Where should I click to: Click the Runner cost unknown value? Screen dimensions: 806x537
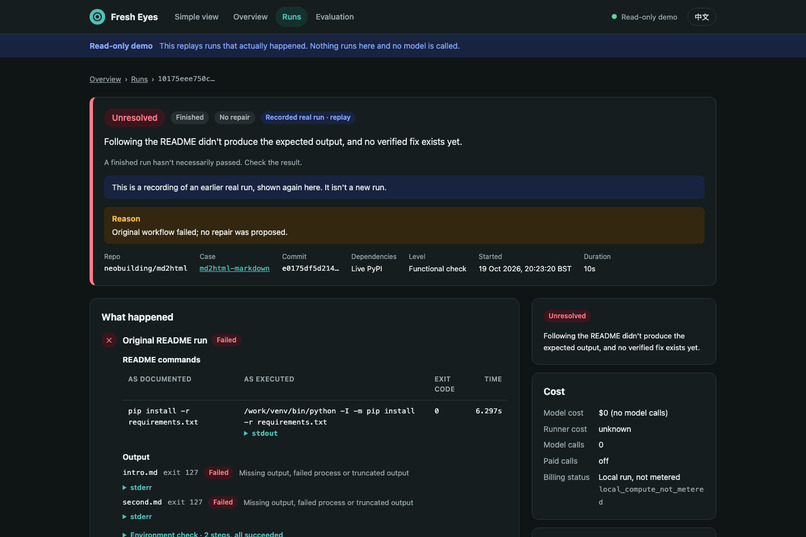(x=614, y=429)
